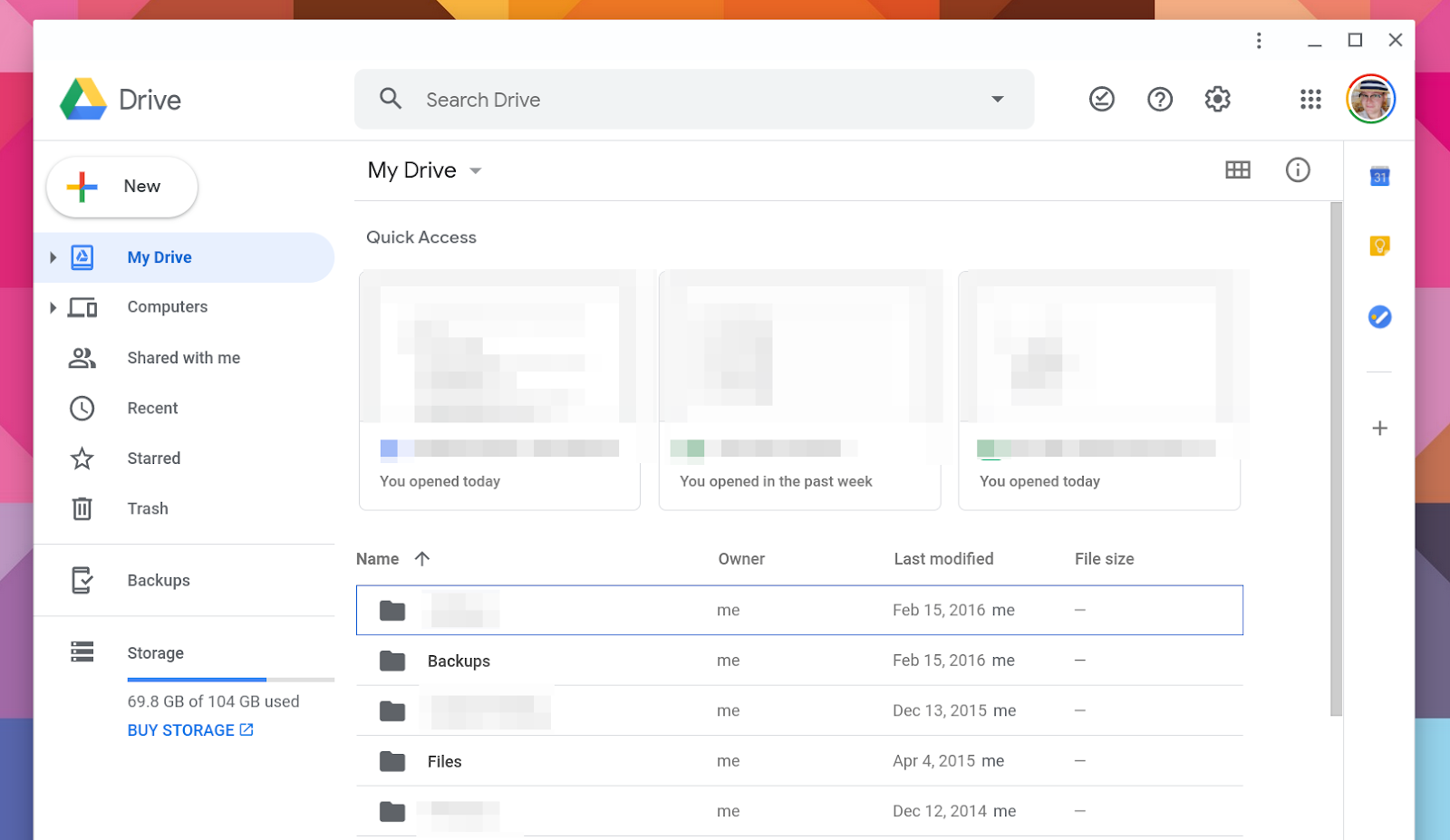Open Google Tasks from the side panel
Screen dimensions: 1450x840
pyautogui.click(x=1378, y=316)
